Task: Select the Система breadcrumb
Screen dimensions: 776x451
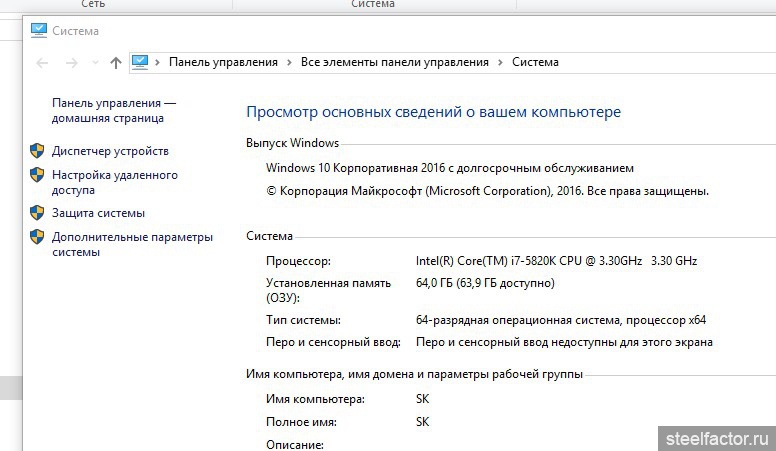Action: (535, 62)
